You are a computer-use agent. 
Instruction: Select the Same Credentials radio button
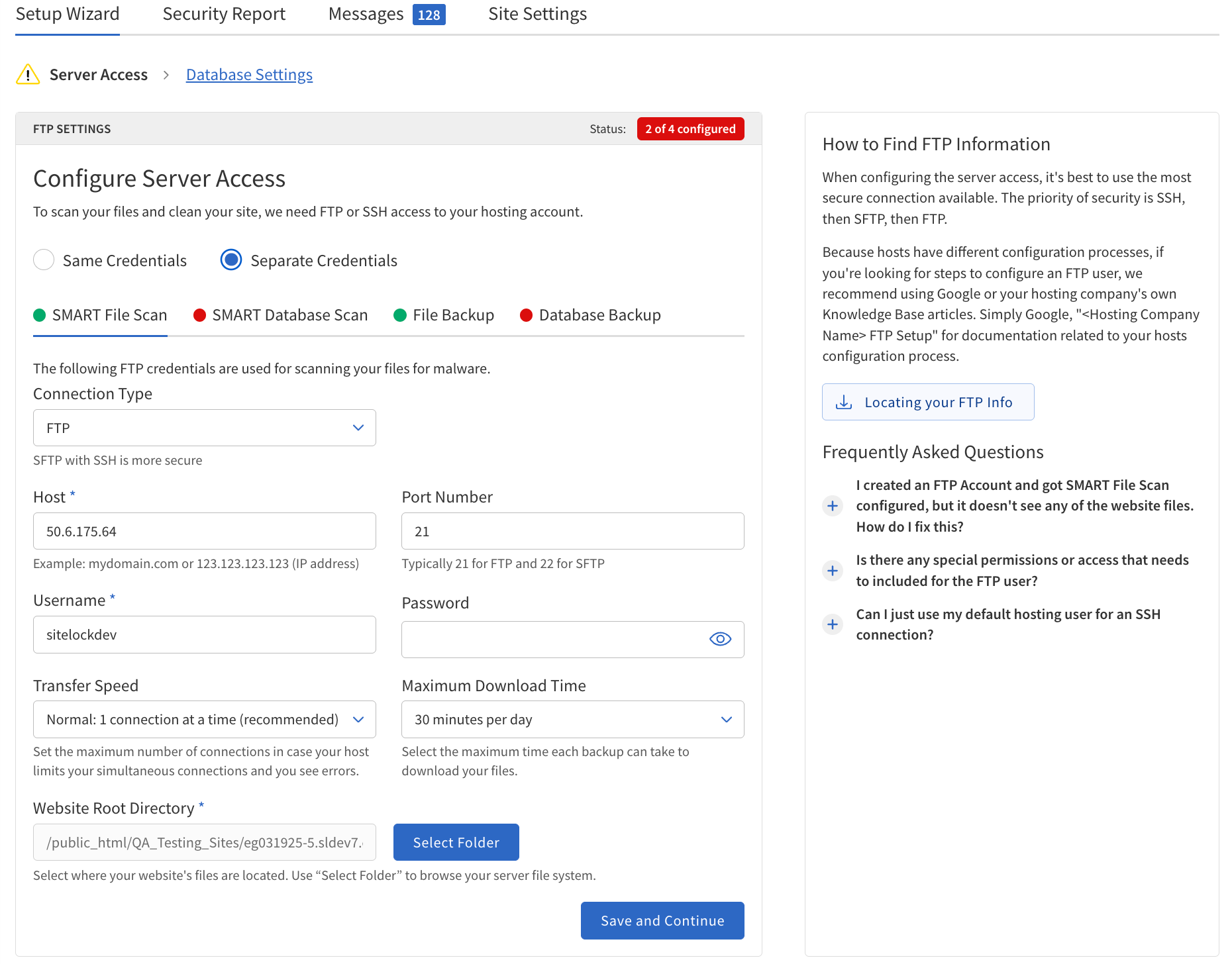pos(44,260)
